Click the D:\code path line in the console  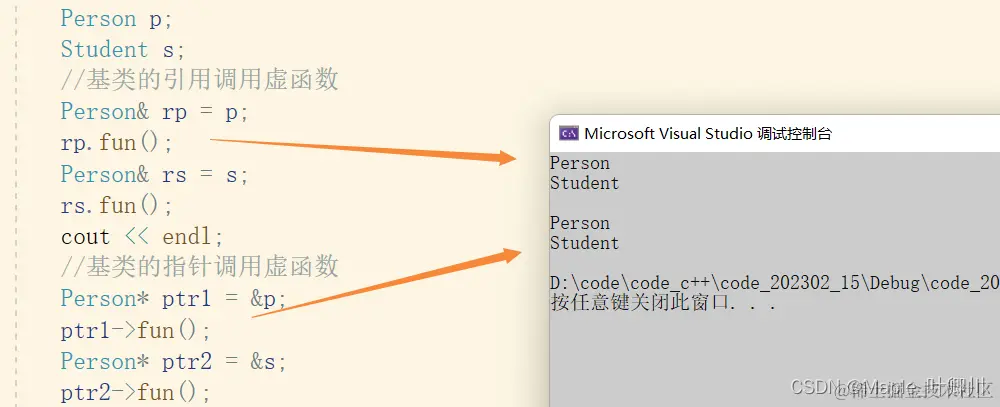pyautogui.click(x=775, y=283)
